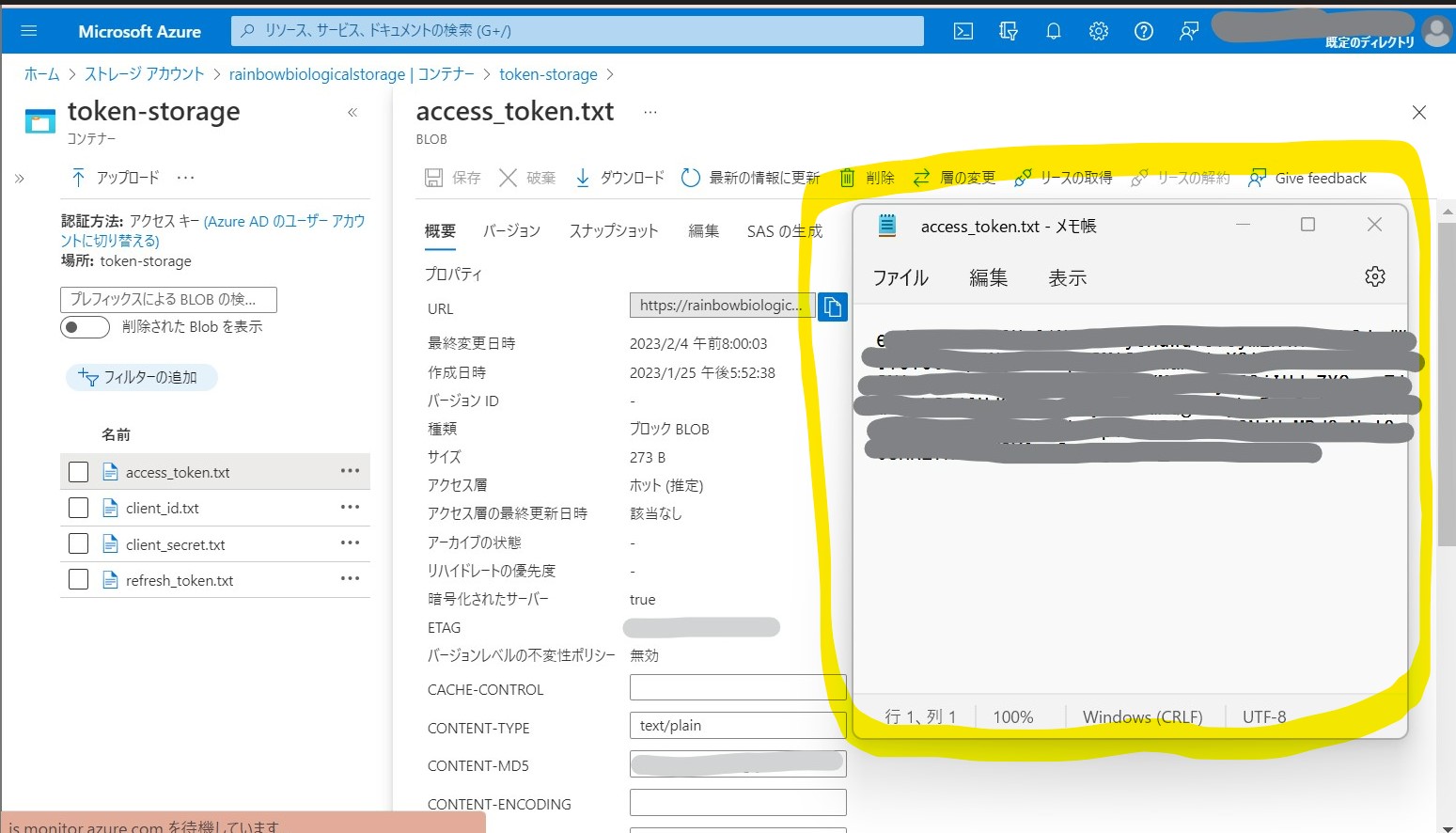The height and width of the screenshot is (833, 1456).
Task: Open portal settings gear in top bar
Action: (x=1099, y=31)
